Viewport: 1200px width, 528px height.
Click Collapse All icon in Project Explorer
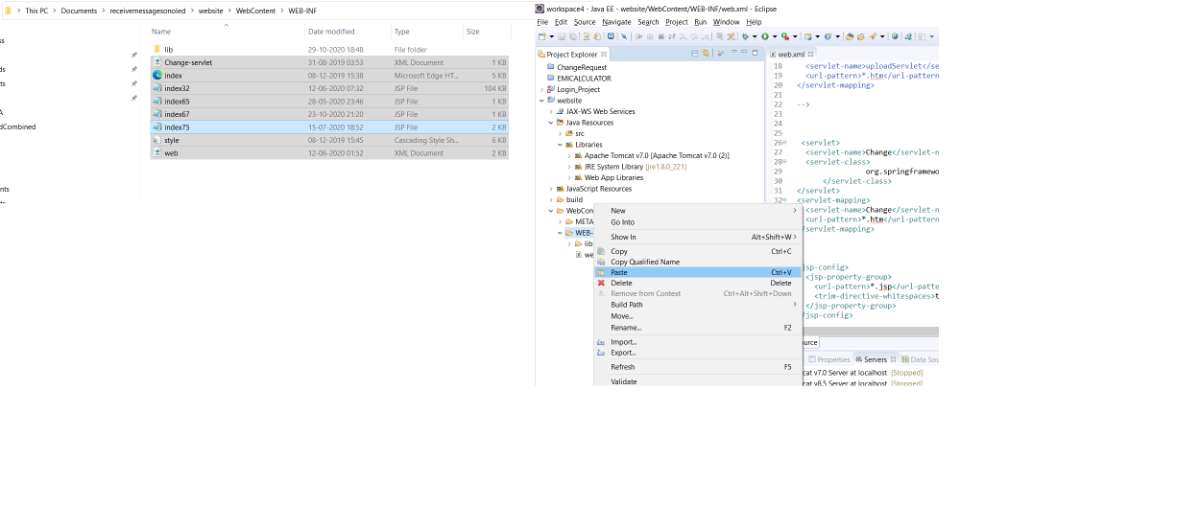coord(695,53)
